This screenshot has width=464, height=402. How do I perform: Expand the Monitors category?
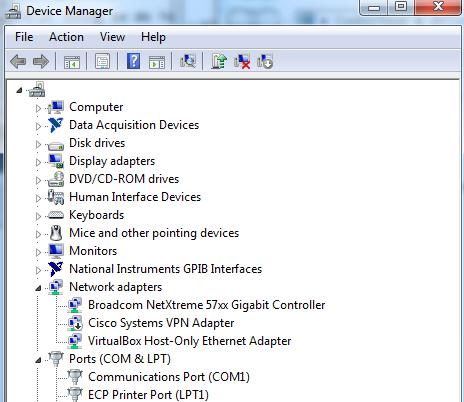point(38,252)
